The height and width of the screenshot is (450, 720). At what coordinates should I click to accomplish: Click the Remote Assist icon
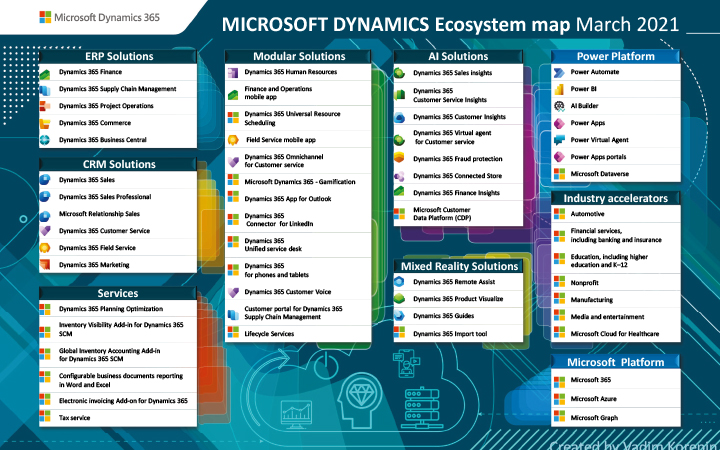click(399, 282)
